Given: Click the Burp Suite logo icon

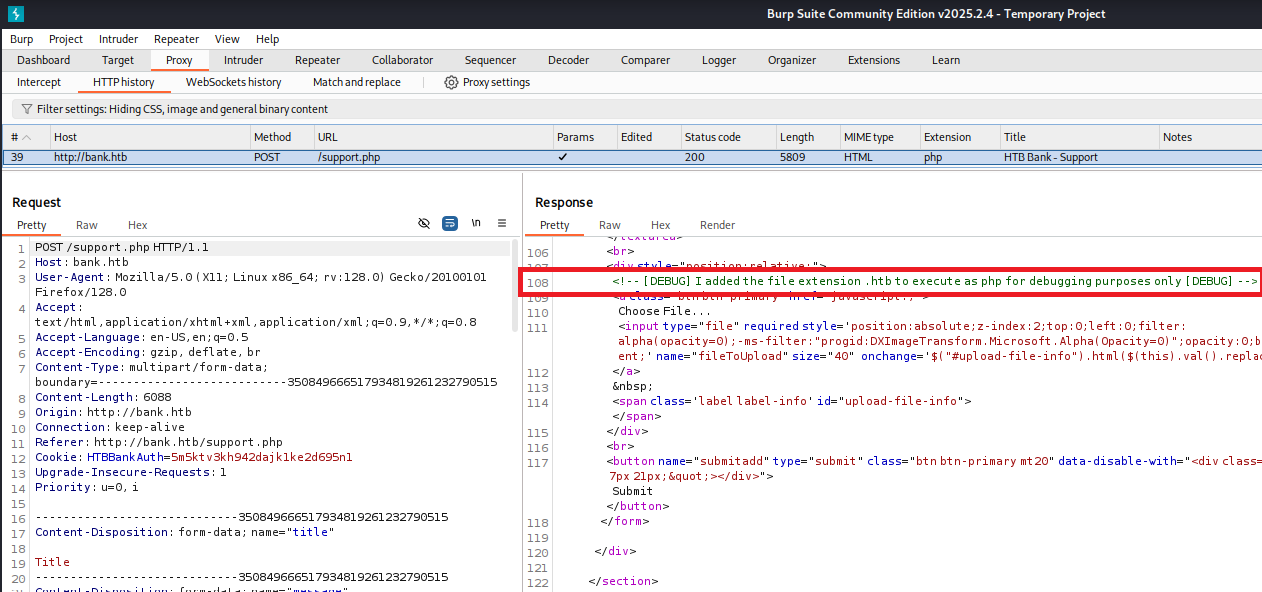Looking at the screenshot, I should tap(15, 14).
